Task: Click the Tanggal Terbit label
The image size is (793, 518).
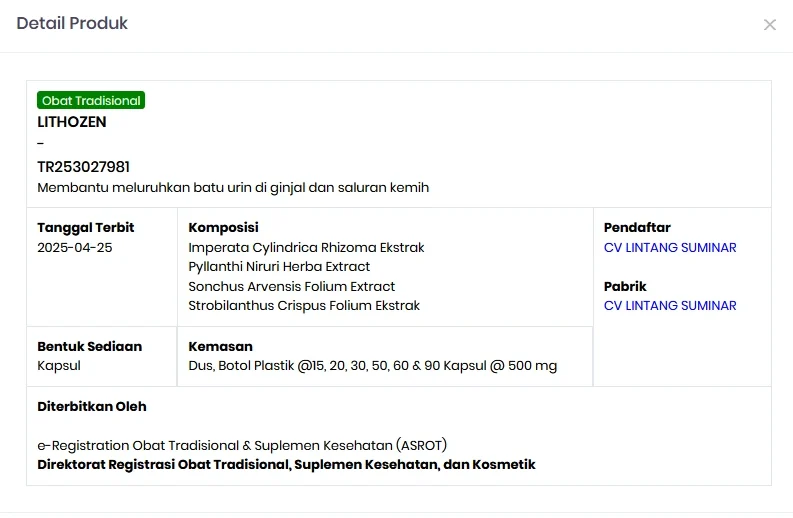Action: (x=86, y=228)
